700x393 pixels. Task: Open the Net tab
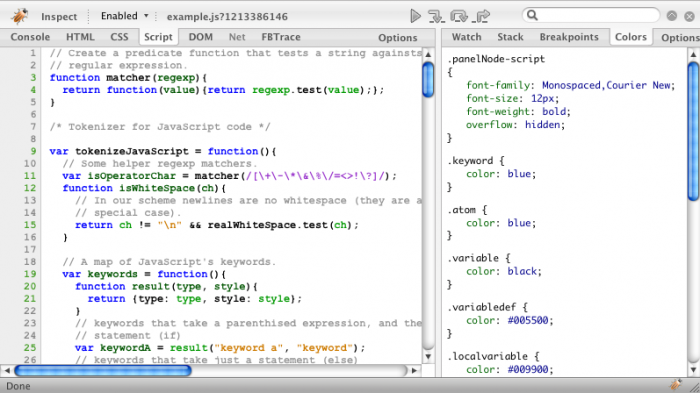tap(237, 37)
